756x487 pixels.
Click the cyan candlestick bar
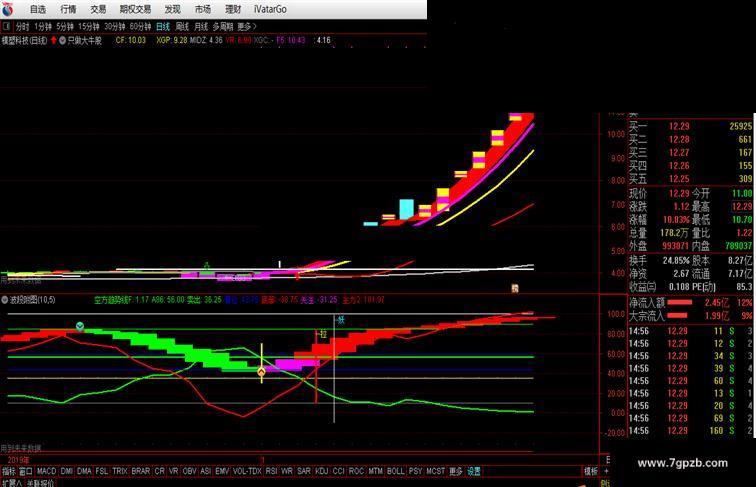pyautogui.click(x=406, y=209)
